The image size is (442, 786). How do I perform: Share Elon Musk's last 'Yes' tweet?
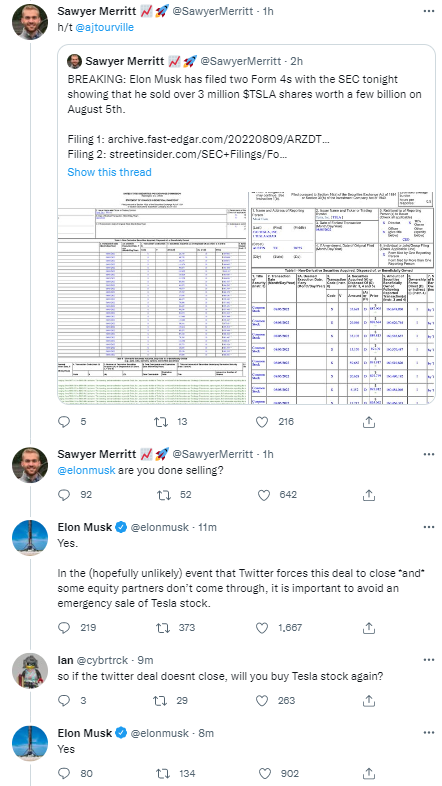tap(368, 773)
